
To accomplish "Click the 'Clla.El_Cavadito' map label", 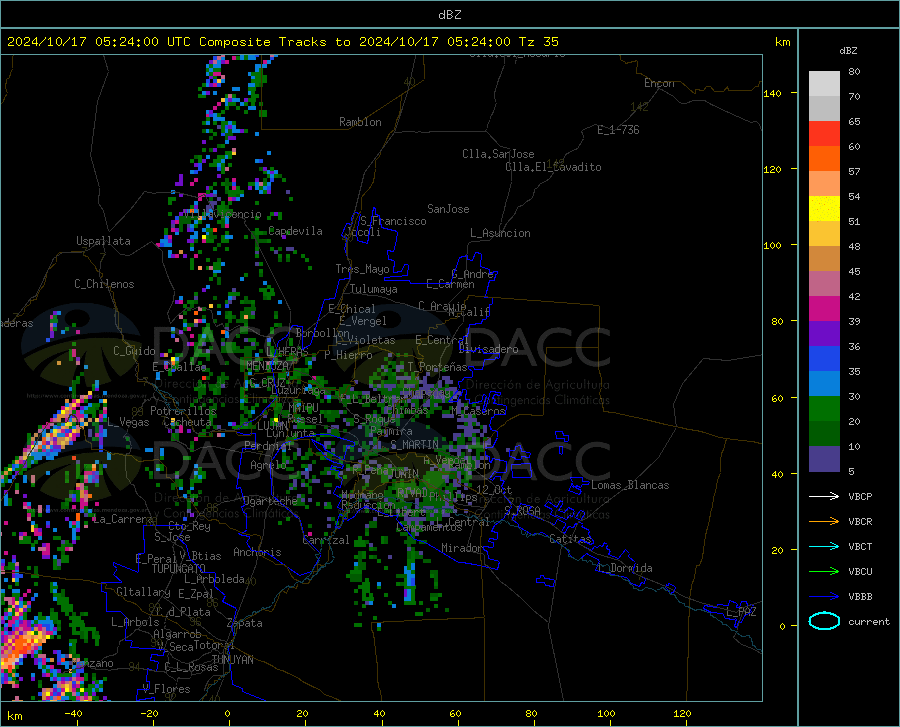I will (553, 167).
